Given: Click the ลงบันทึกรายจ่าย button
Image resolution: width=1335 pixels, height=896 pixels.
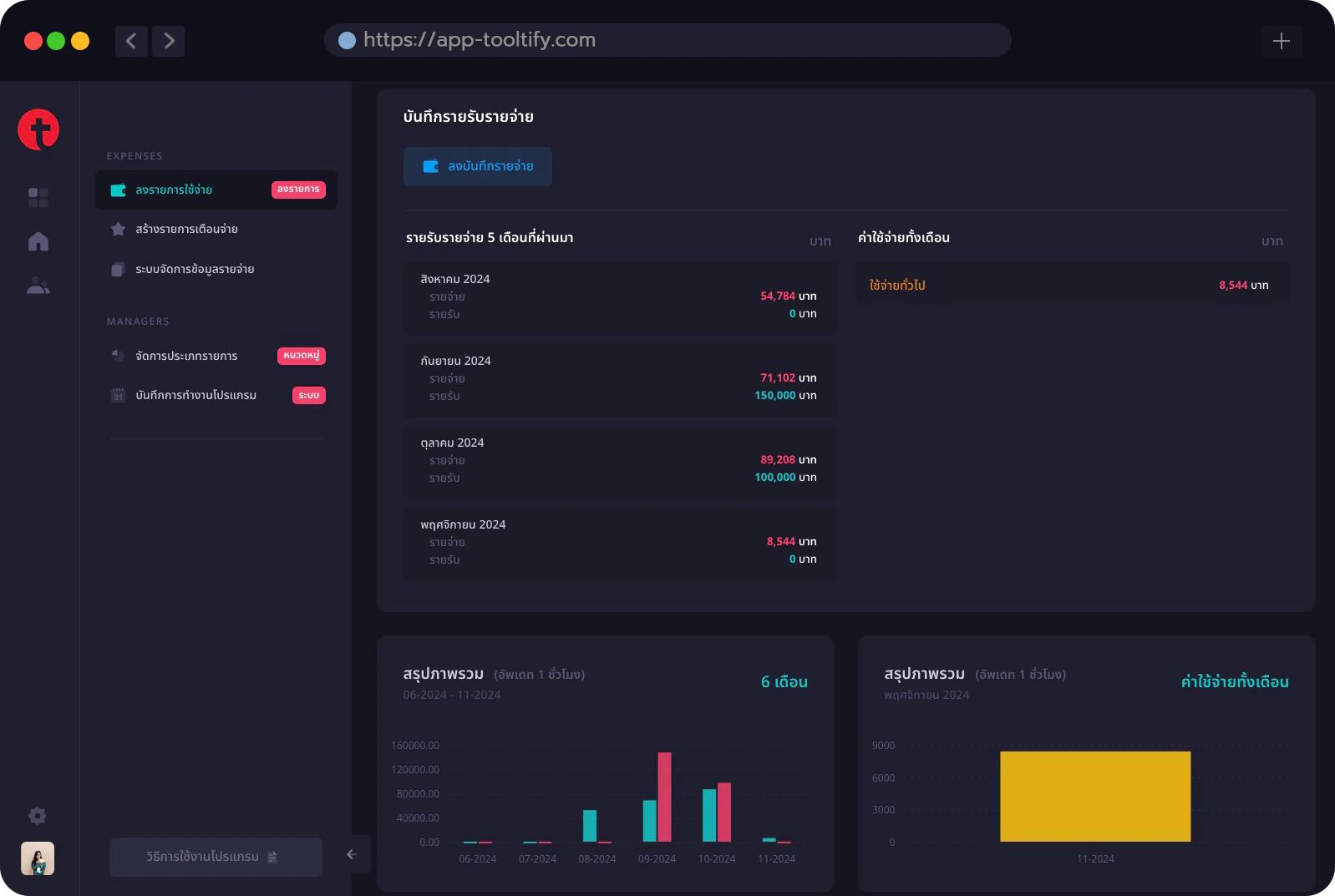Looking at the screenshot, I should [x=478, y=166].
